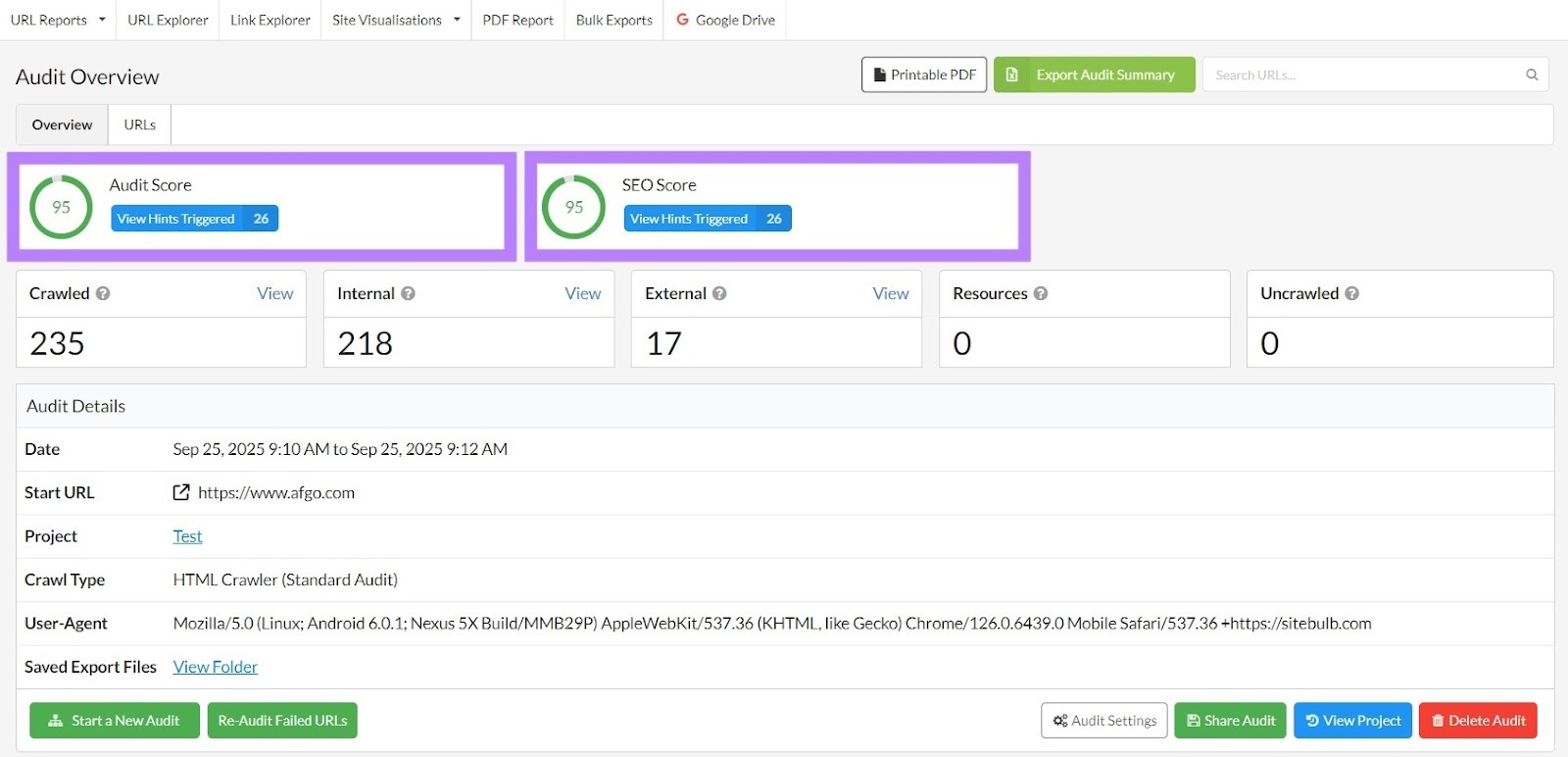Open View Folder for saved exports
The image size is (1568, 757).
click(215, 667)
